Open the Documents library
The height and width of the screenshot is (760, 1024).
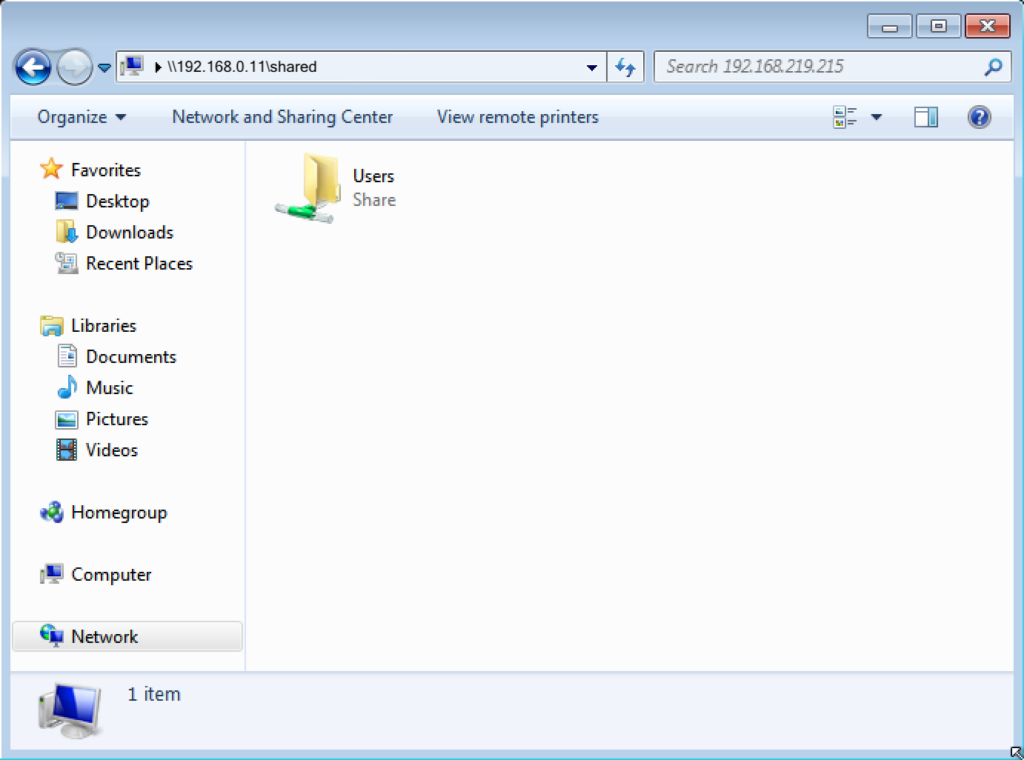pyautogui.click(x=131, y=357)
